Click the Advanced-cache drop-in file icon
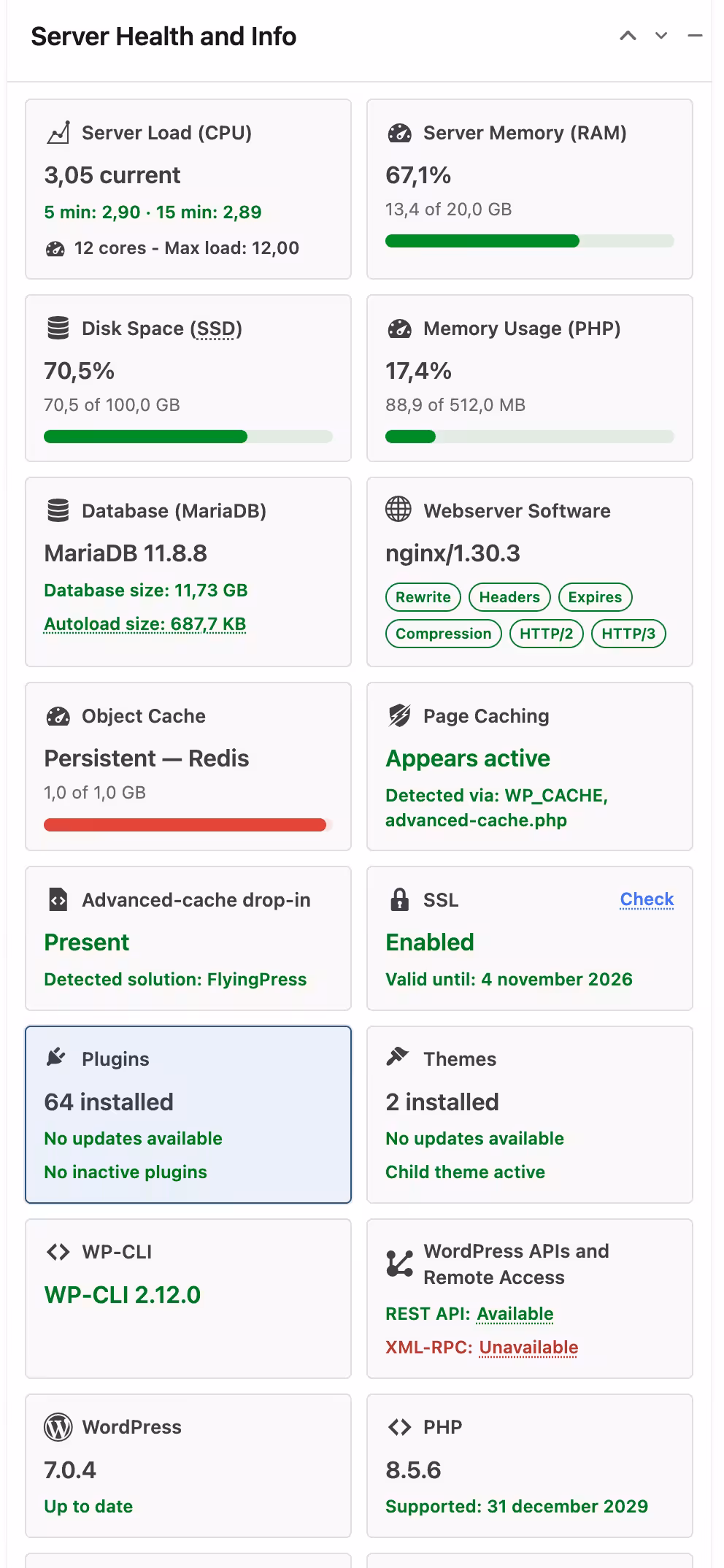The image size is (724, 1568). coord(58,900)
